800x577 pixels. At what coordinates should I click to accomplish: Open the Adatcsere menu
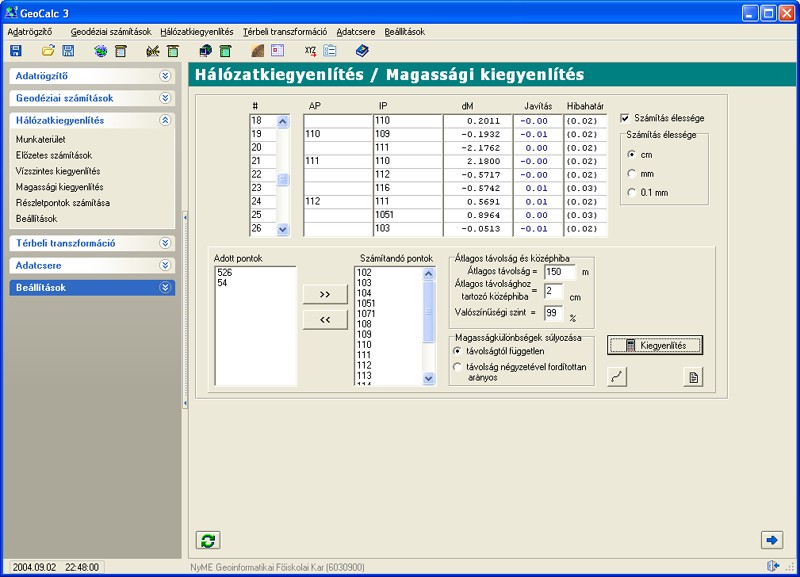356,32
